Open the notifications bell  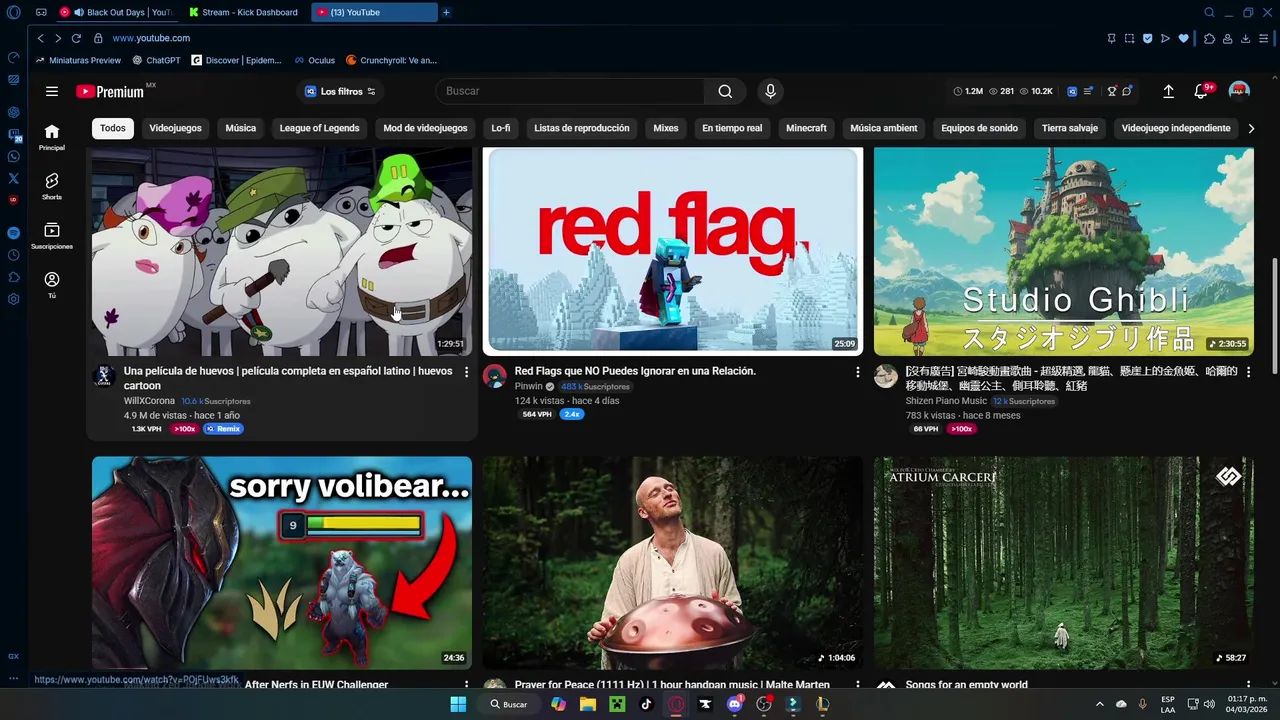click(1201, 91)
